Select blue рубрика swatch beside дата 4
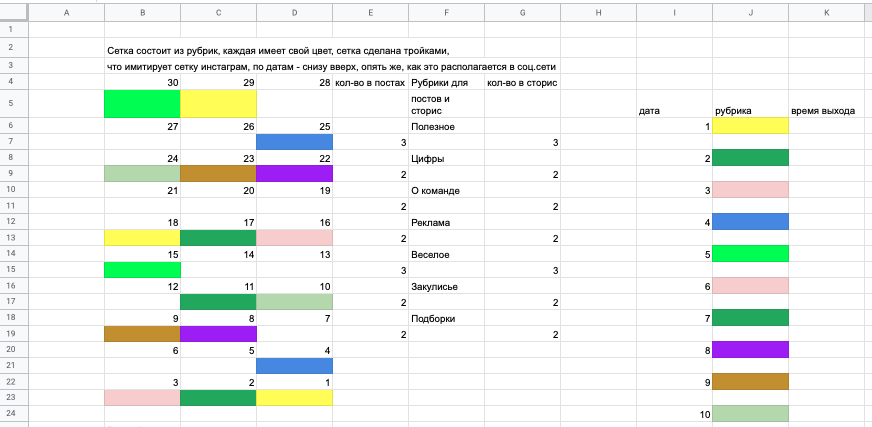 tap(751, 222)
